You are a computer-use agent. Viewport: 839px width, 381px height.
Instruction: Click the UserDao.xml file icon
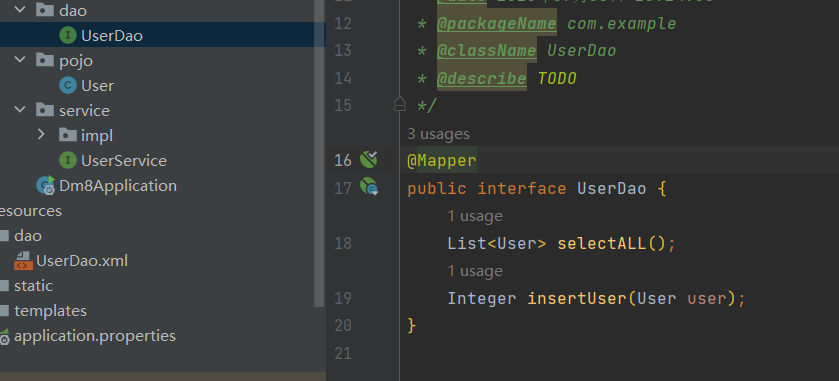pos(23,261)
